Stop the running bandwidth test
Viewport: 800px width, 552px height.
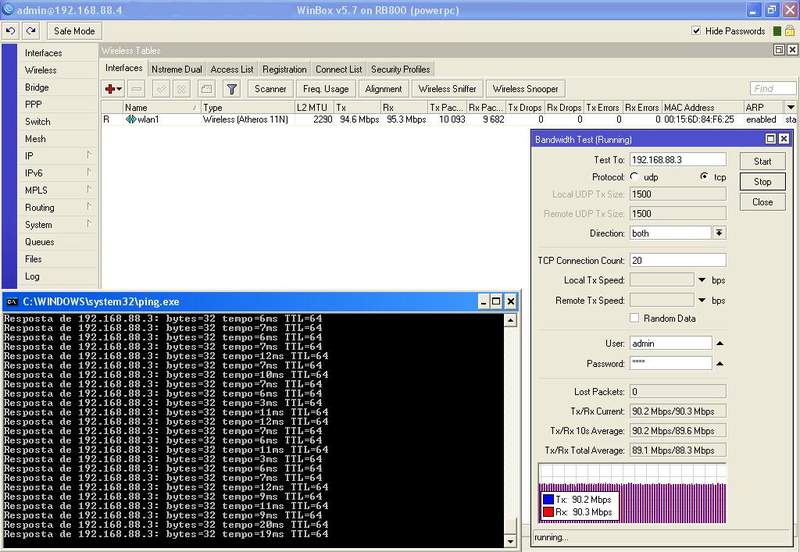pyautogui.click(x=763, y=182)
